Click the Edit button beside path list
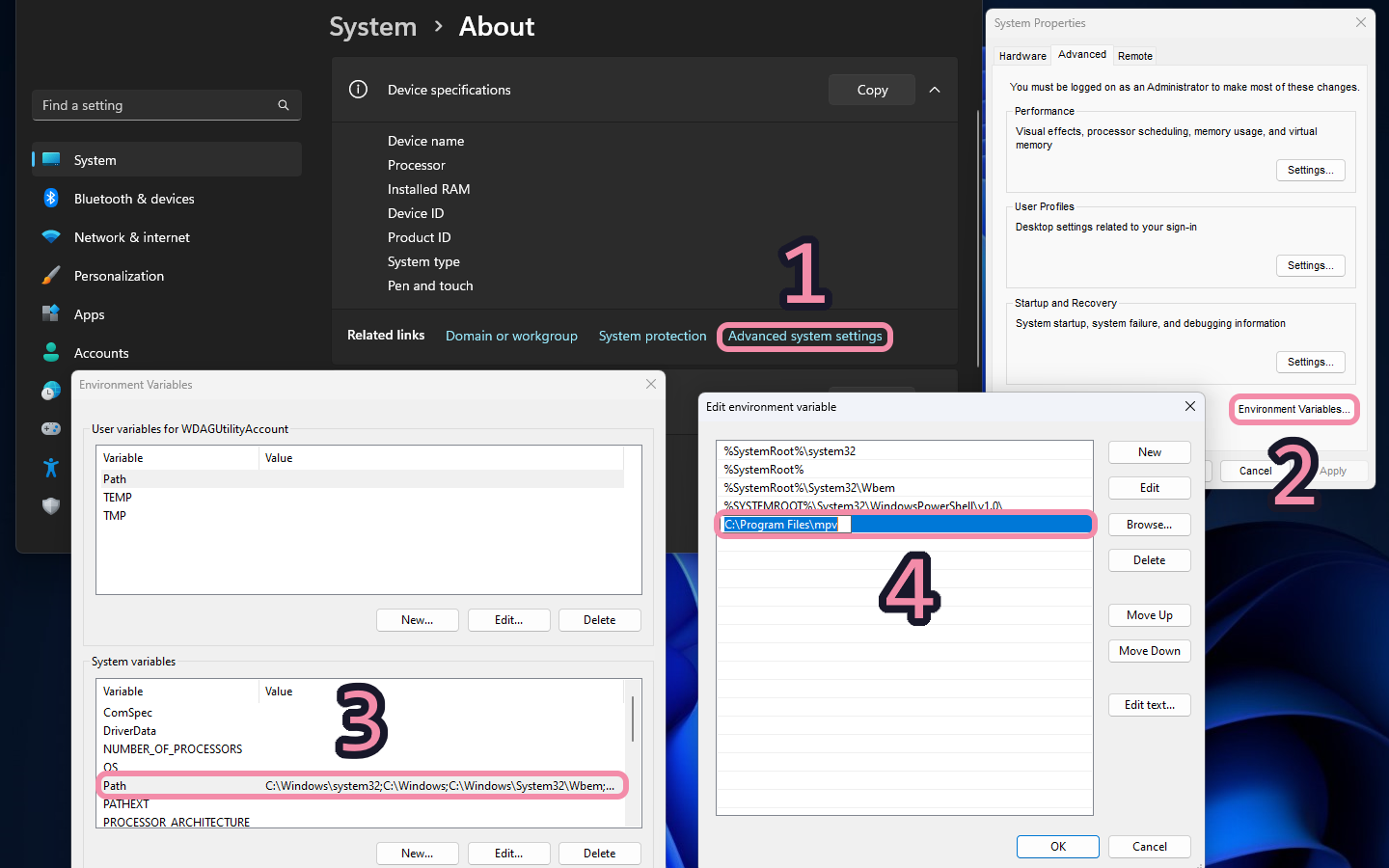 coord(1150,488)
